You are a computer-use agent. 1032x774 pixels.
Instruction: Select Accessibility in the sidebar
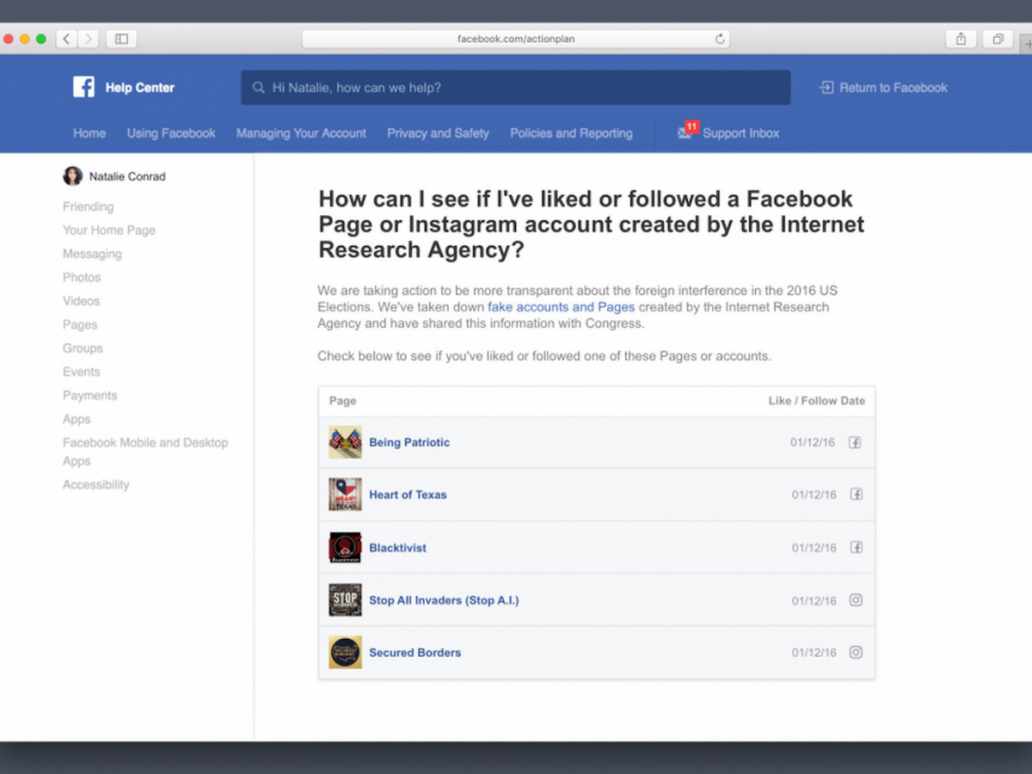pyautogui.click(x=95, y=484)
